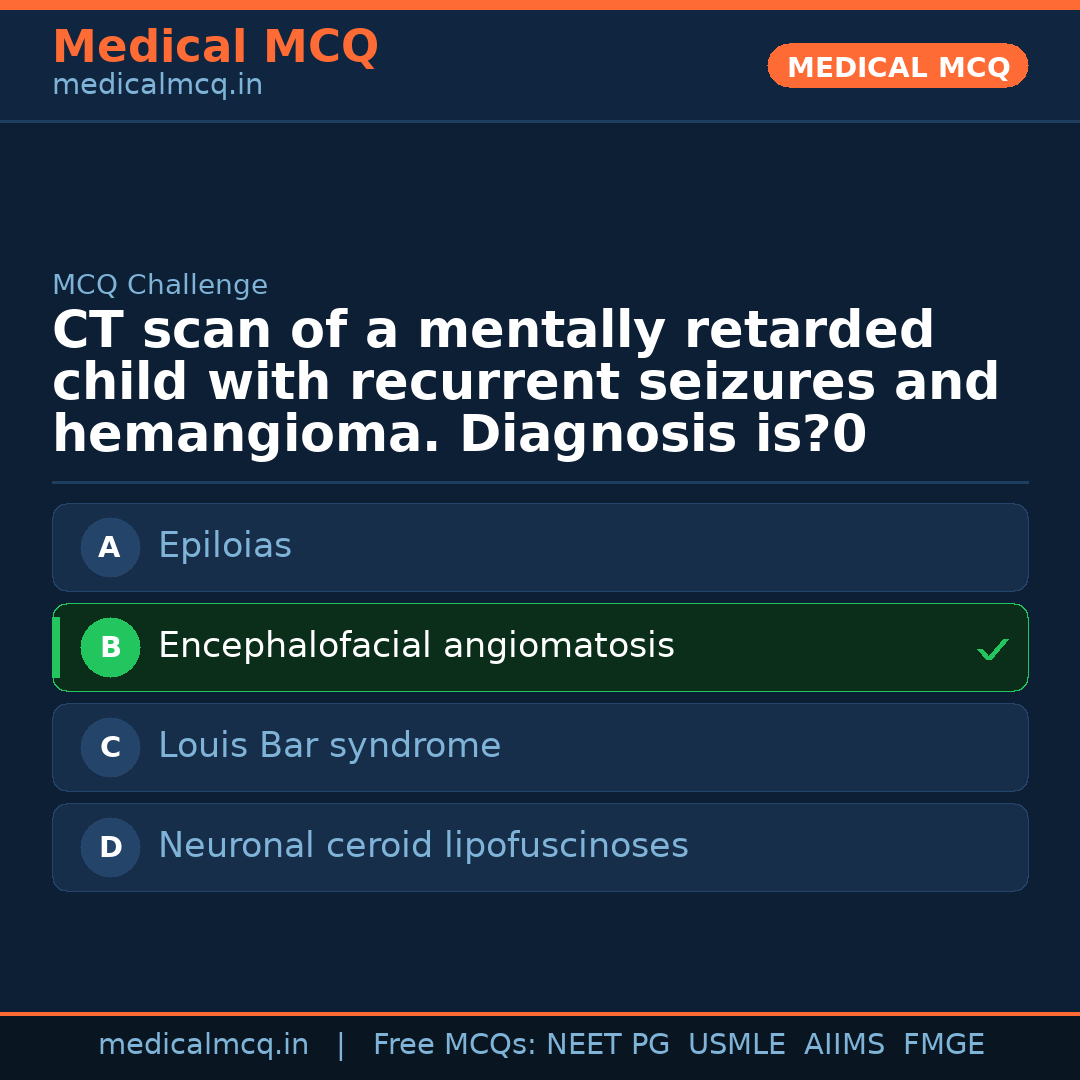The image size is (1080, 1080).
Task: Choose Encephalofacial angiomatosis answer
Action: pos(540,647)
